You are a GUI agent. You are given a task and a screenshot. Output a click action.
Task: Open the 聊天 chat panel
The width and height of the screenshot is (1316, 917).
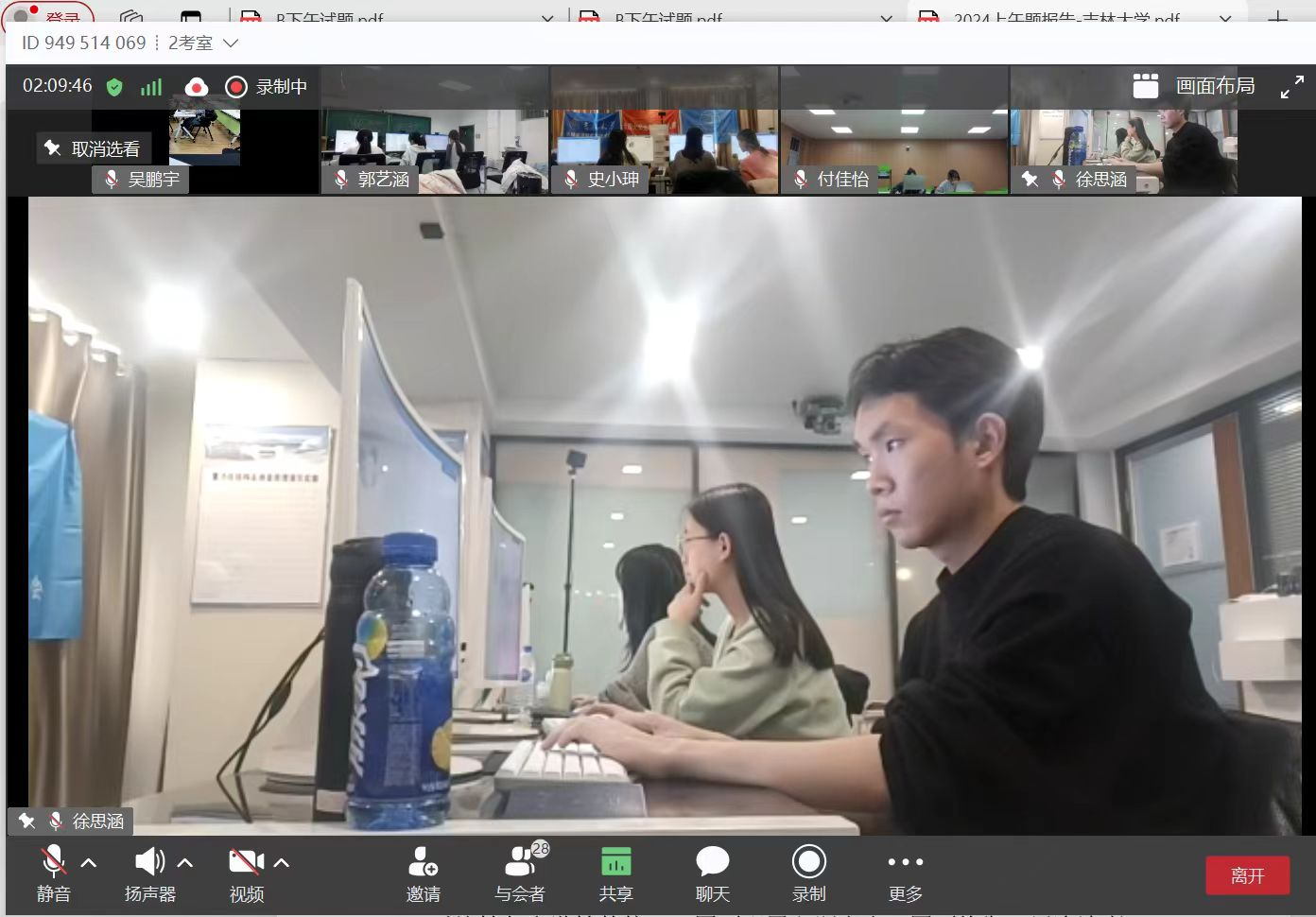click(x=712, y=862)
